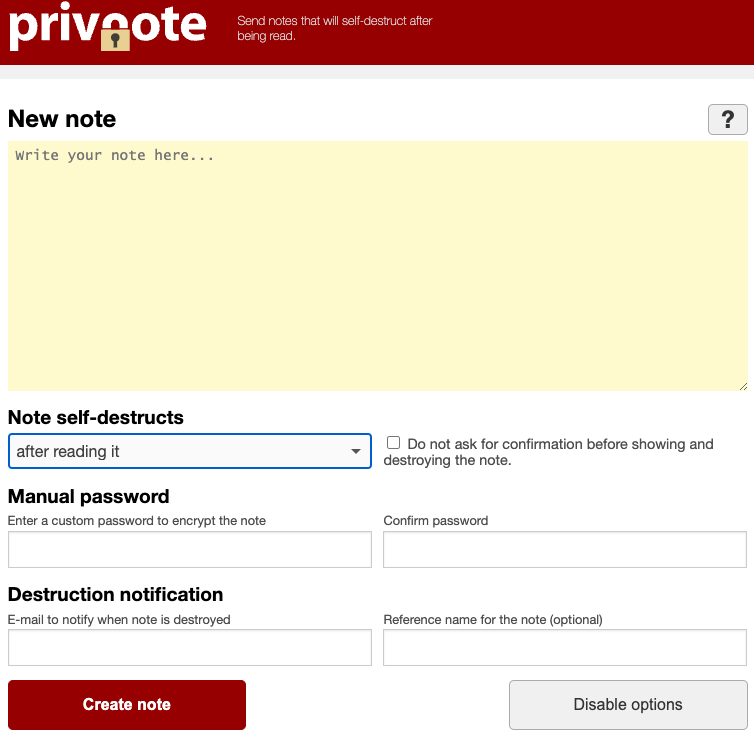Select the Confirm password input field

(x=565, y=550)
